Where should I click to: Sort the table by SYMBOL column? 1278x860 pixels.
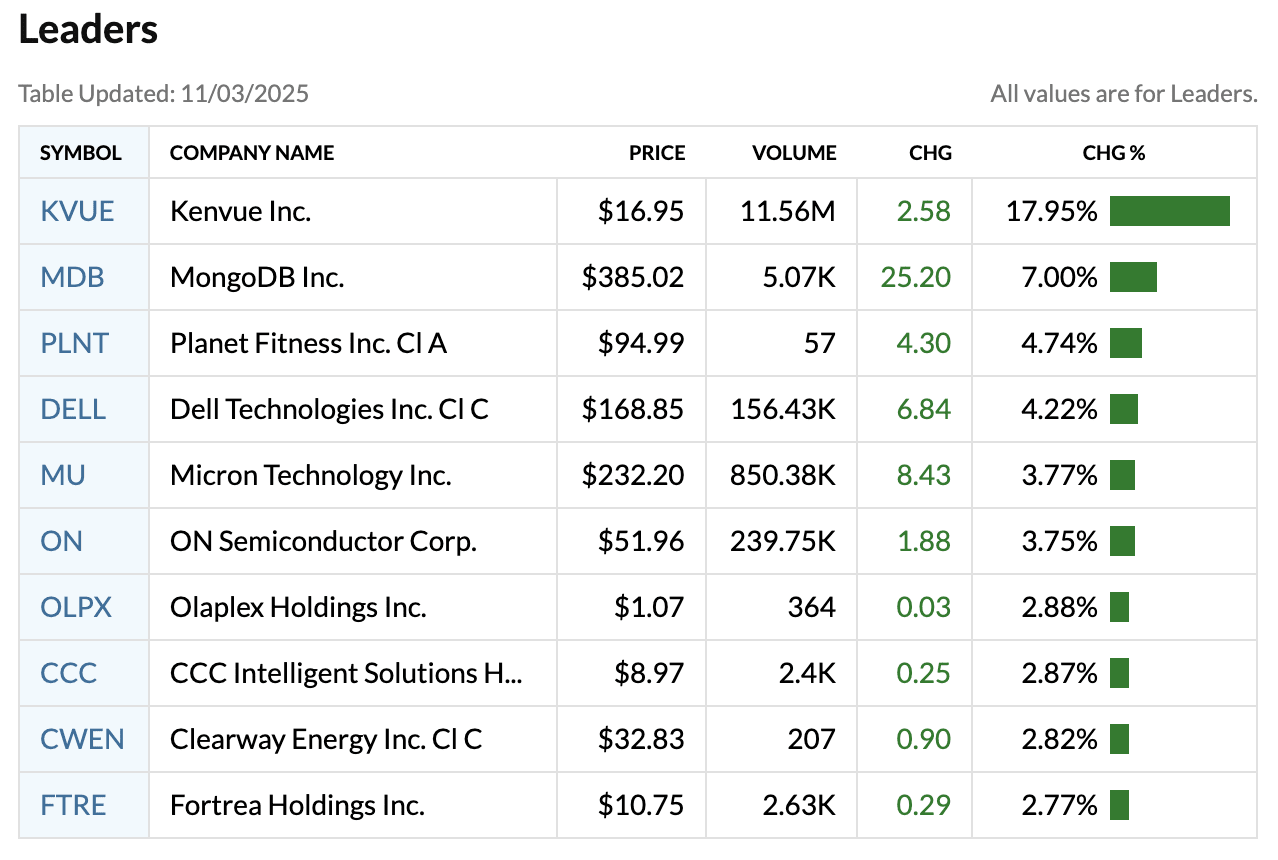point(81,152)
